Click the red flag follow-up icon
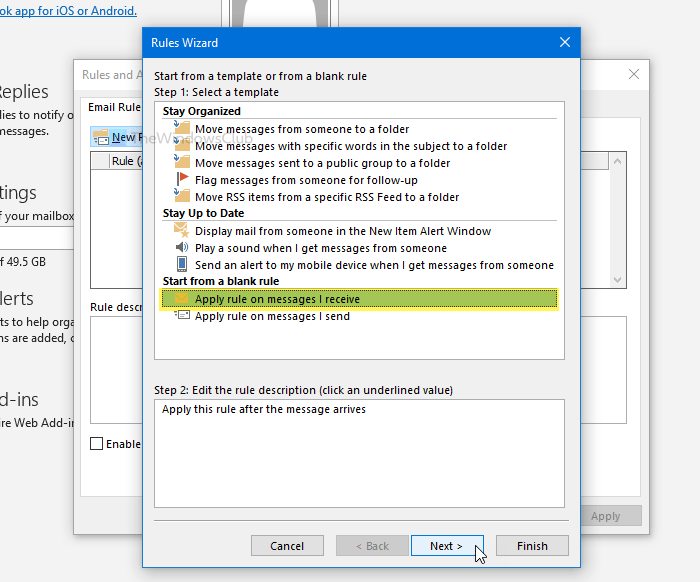This screenshot has height=582, width=700. pos(182,179)
